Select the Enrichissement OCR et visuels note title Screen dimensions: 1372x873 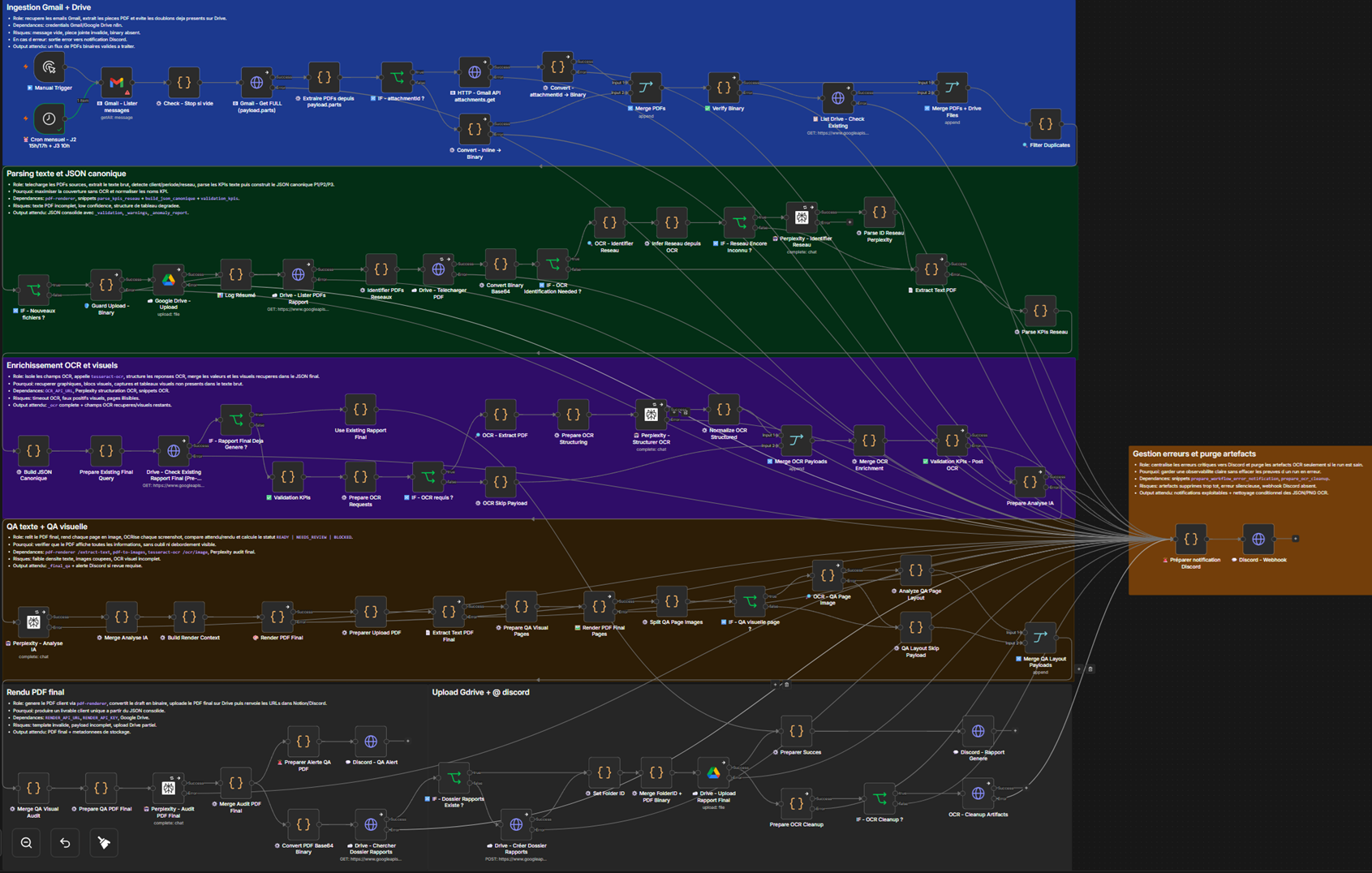click(x=62, y=365)
